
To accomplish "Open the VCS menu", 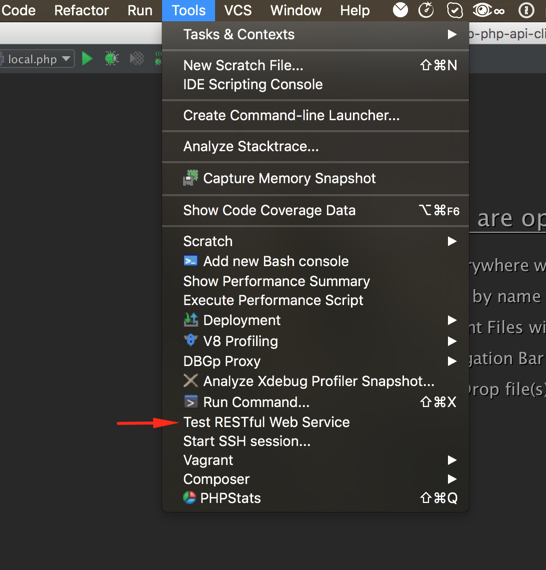I will coord(238,10).
